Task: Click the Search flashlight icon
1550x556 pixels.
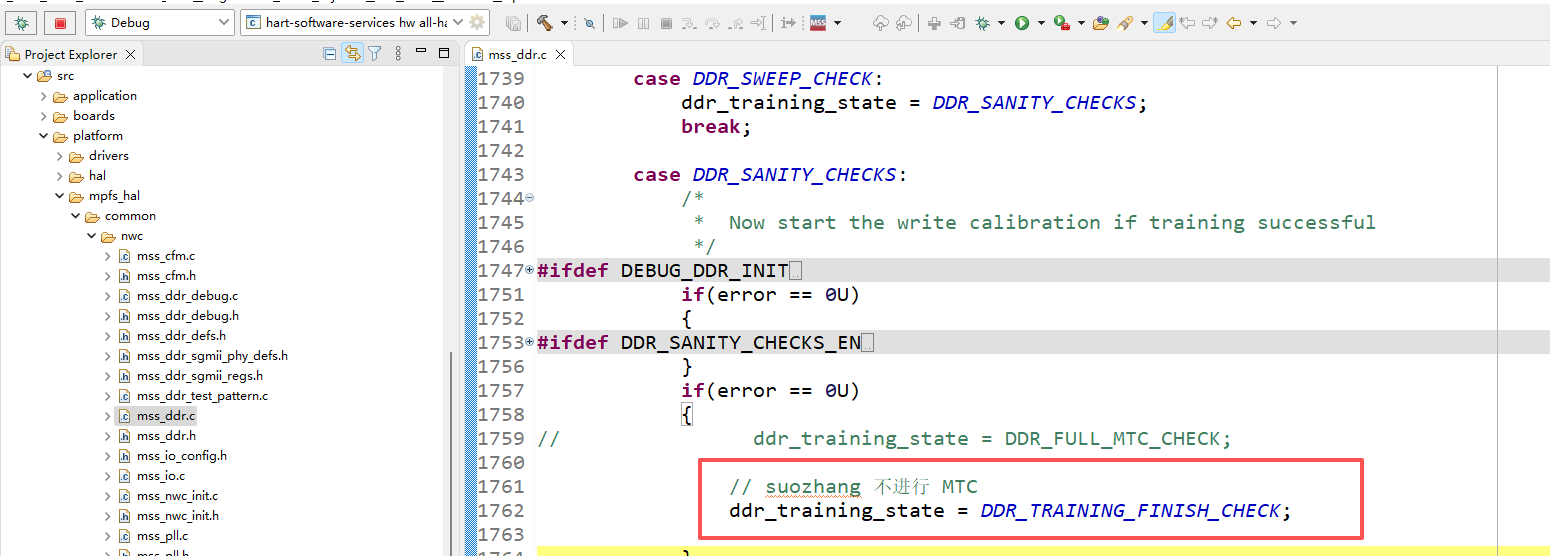Action: click(1125, 23)
